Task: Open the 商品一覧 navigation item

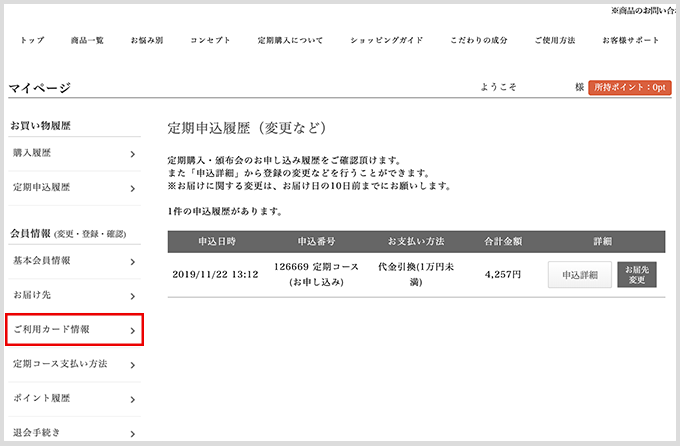Action: coord(87,40)
